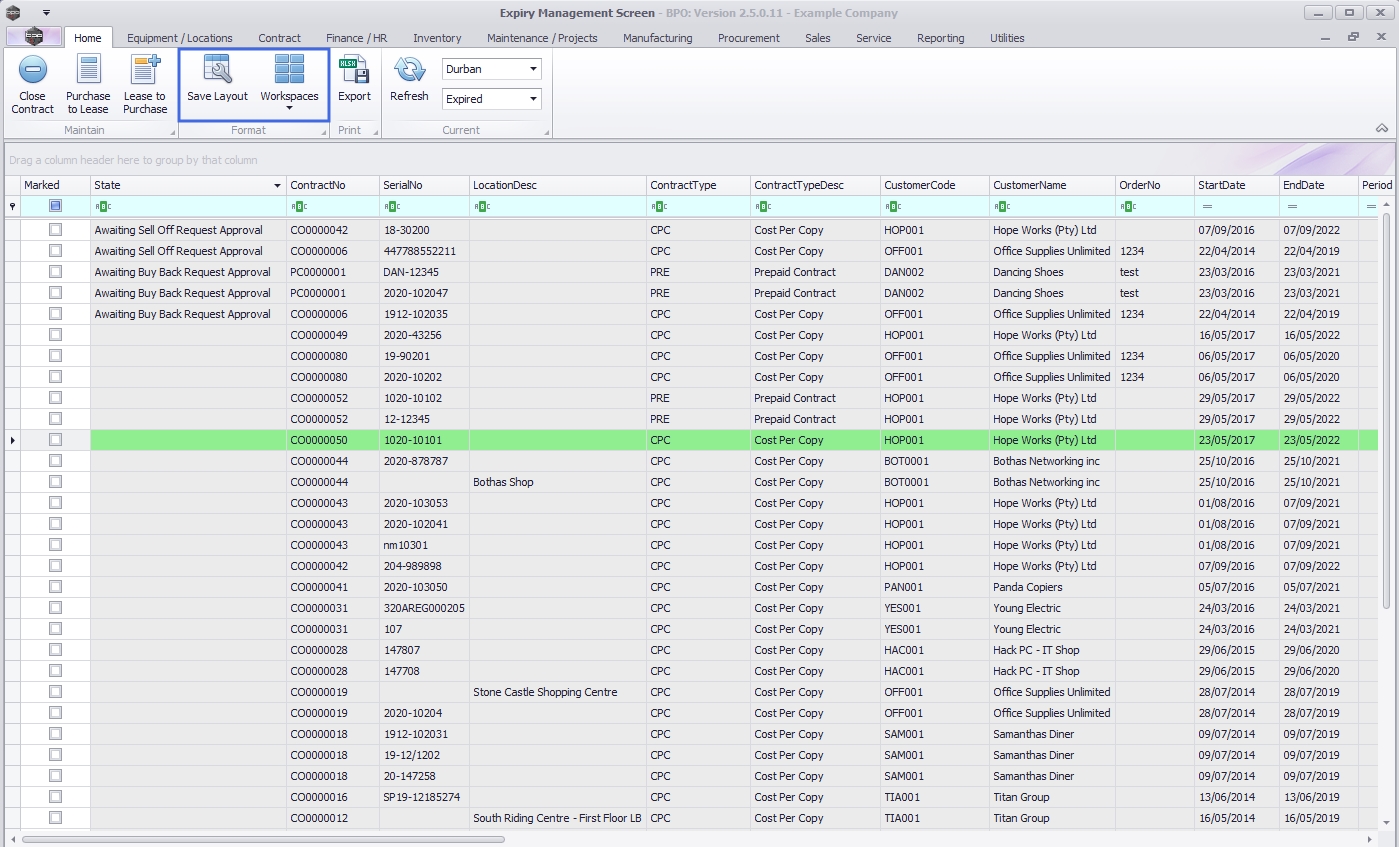Tick the checkbox for serial DAN-12345 row
This screenshot has width=1399, height=847.
(x=55, y=272)
